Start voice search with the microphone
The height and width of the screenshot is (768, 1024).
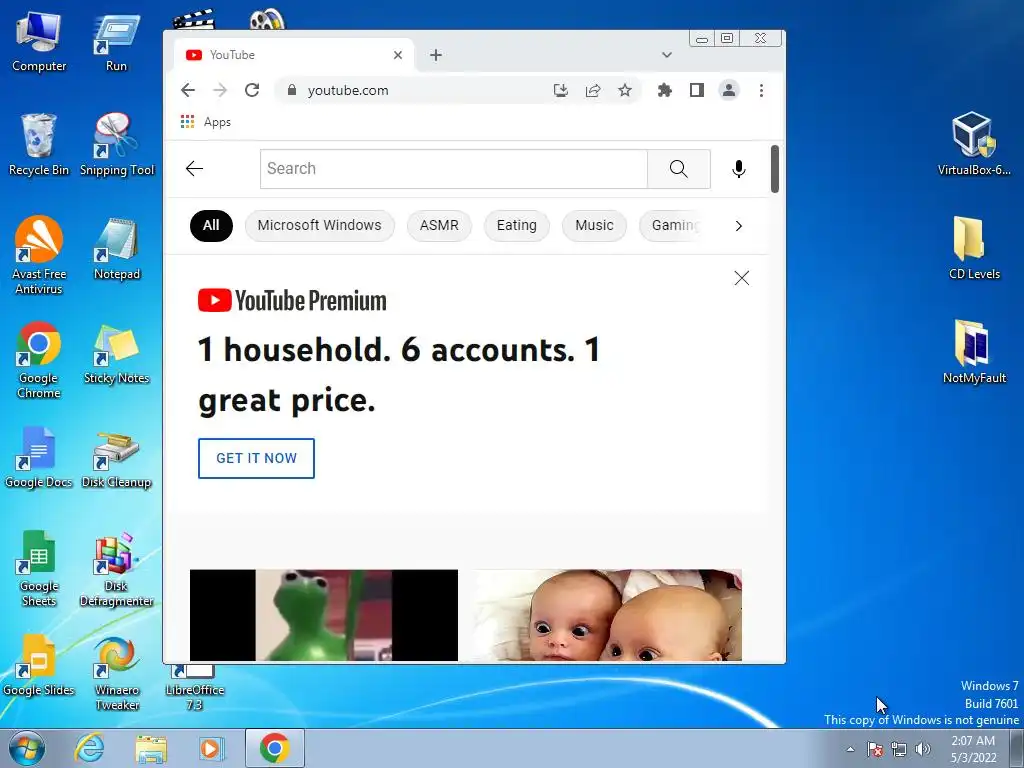pos(739,168)
